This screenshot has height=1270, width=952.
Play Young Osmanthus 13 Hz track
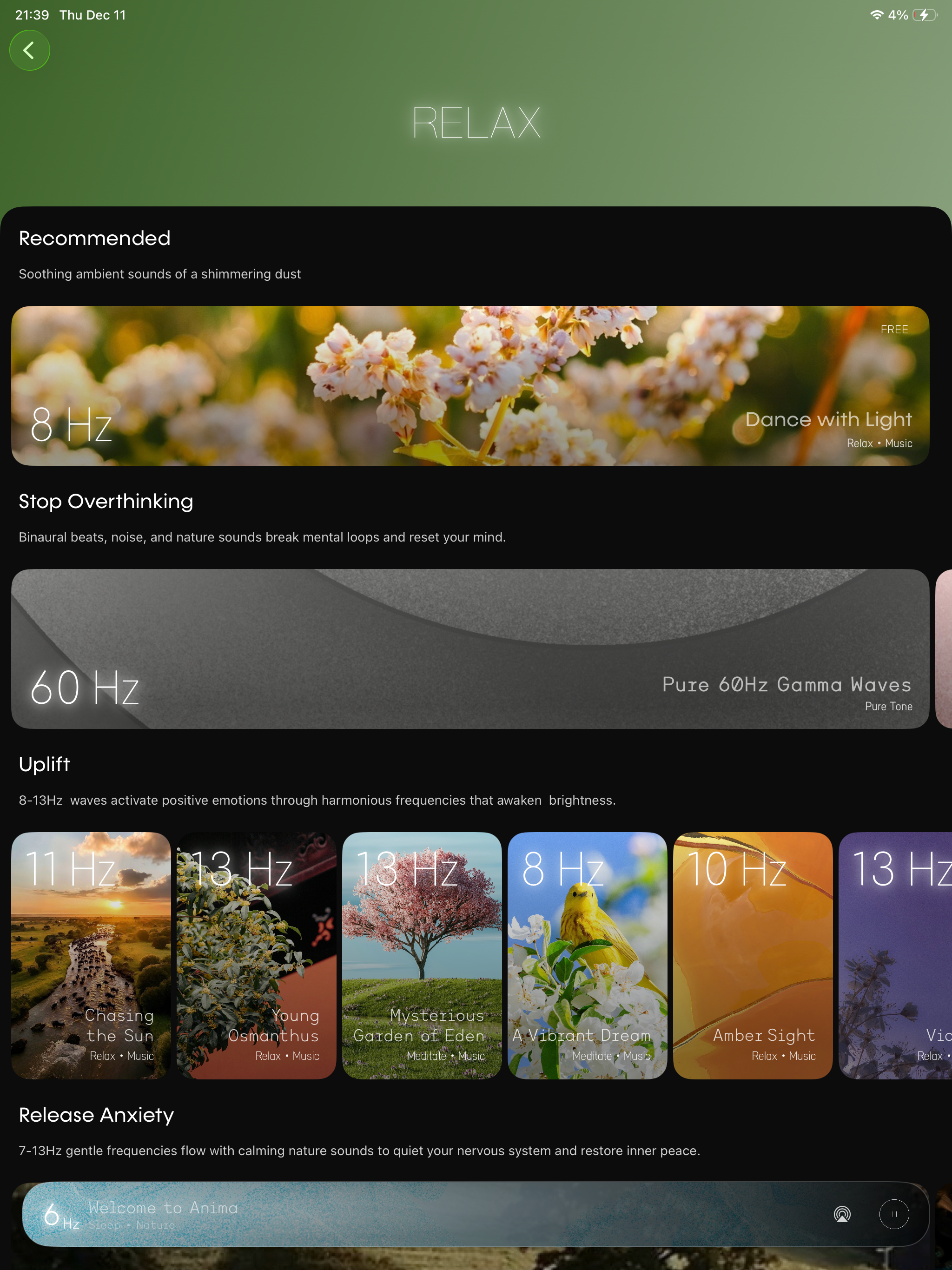point(256,955)
